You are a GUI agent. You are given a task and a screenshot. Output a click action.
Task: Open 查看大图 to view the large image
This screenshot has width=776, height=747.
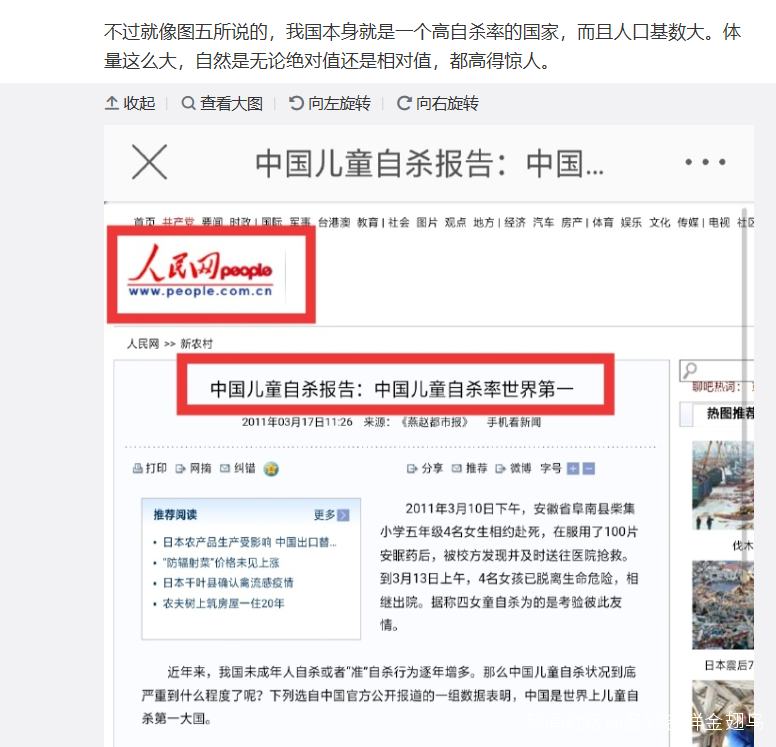click(x=222, y=103)
